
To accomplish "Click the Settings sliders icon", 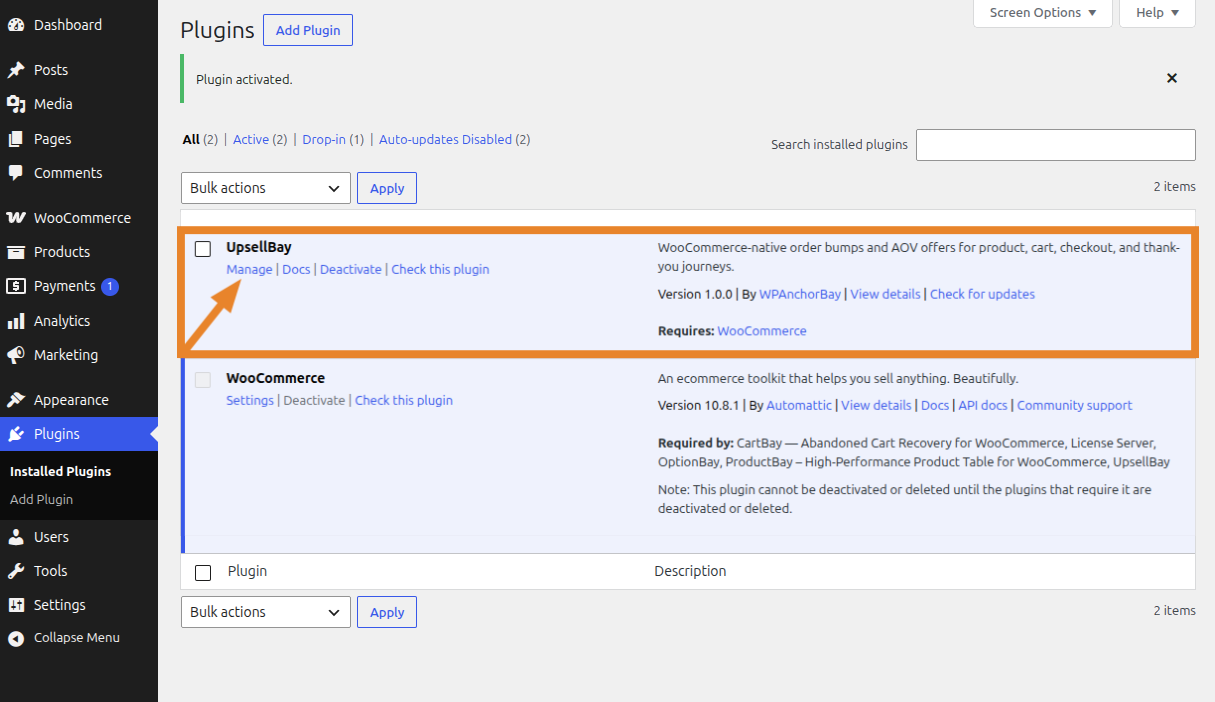I will tap(16, 605).
